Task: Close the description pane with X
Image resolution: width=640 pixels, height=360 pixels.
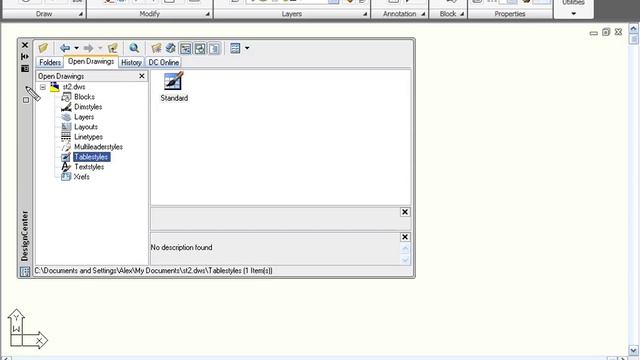Action: pyautogui.click(x=404, y=237)
